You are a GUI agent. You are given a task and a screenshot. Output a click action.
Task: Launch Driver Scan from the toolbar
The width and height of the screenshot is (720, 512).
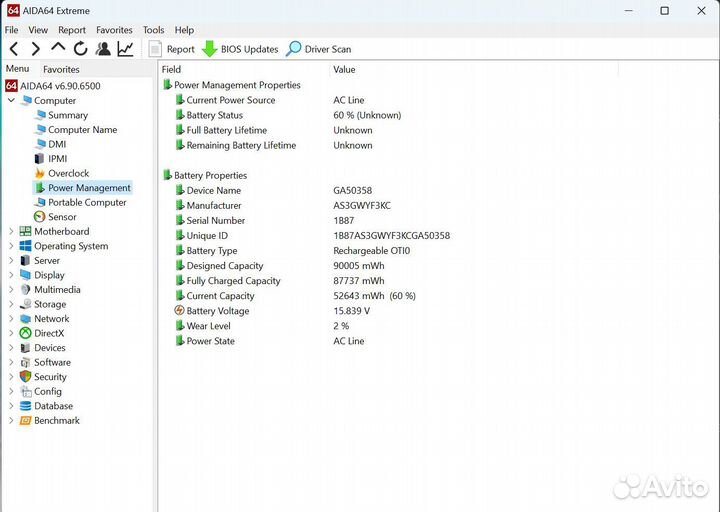click(318, 49)
